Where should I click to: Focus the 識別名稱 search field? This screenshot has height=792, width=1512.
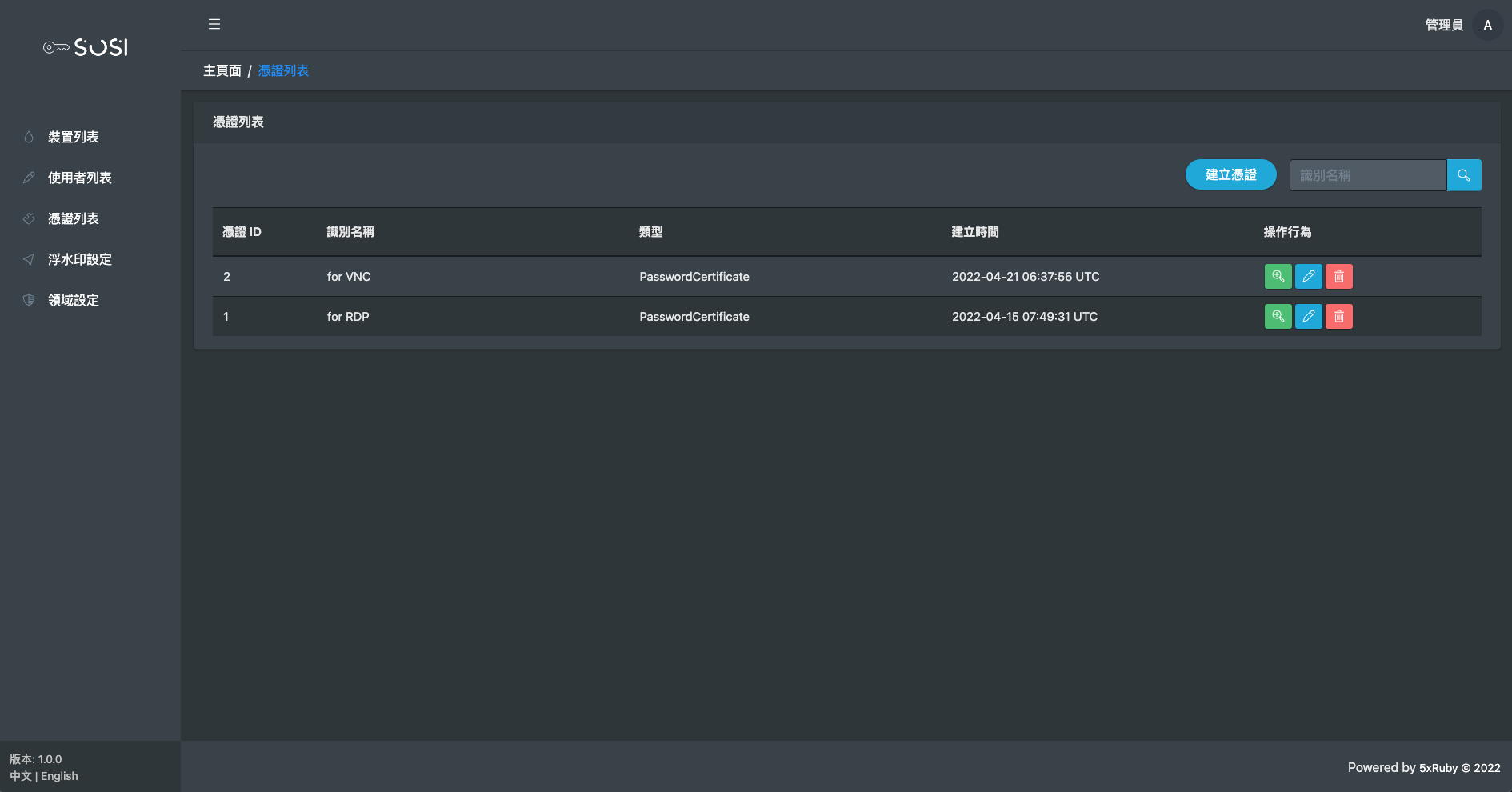1367,175
